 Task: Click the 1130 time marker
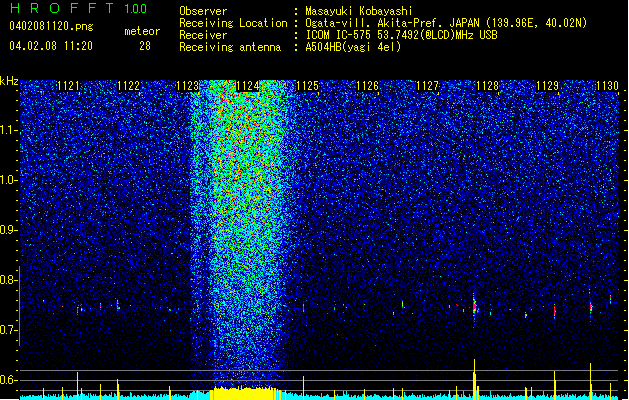click(x=607, y=86)
